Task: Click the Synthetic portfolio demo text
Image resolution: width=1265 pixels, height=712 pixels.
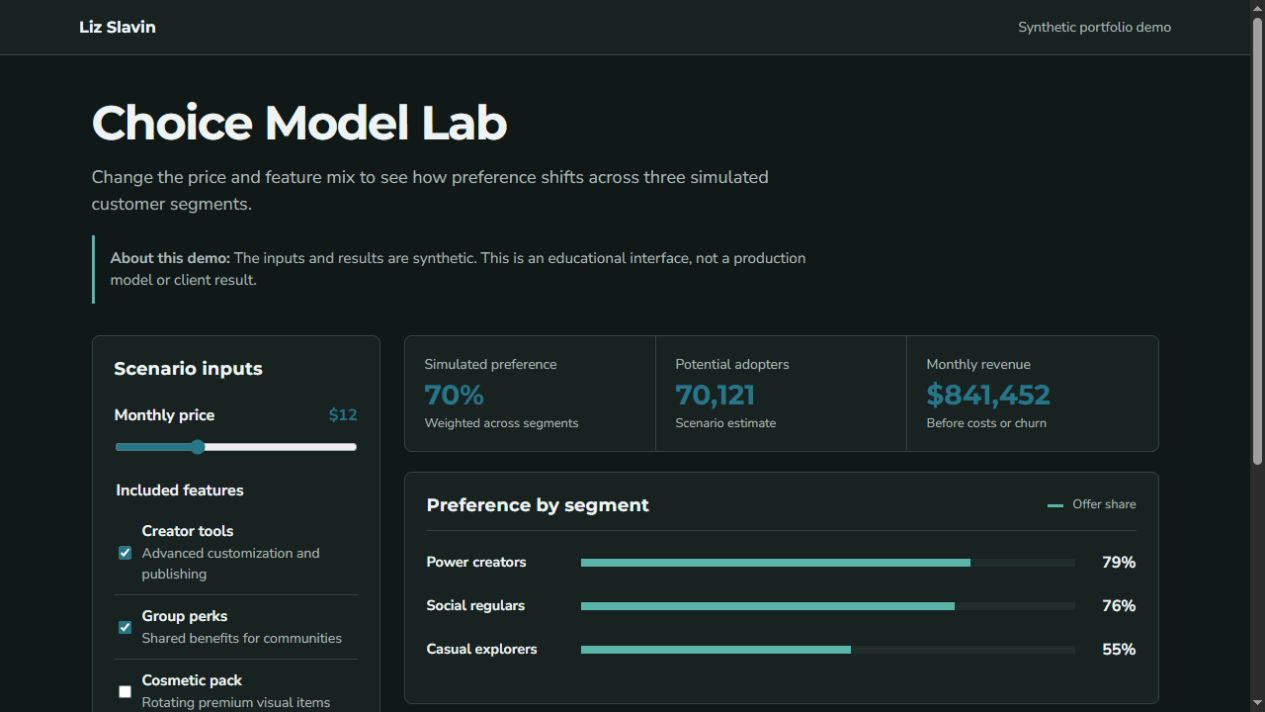Action: (x=1094, y=27)
